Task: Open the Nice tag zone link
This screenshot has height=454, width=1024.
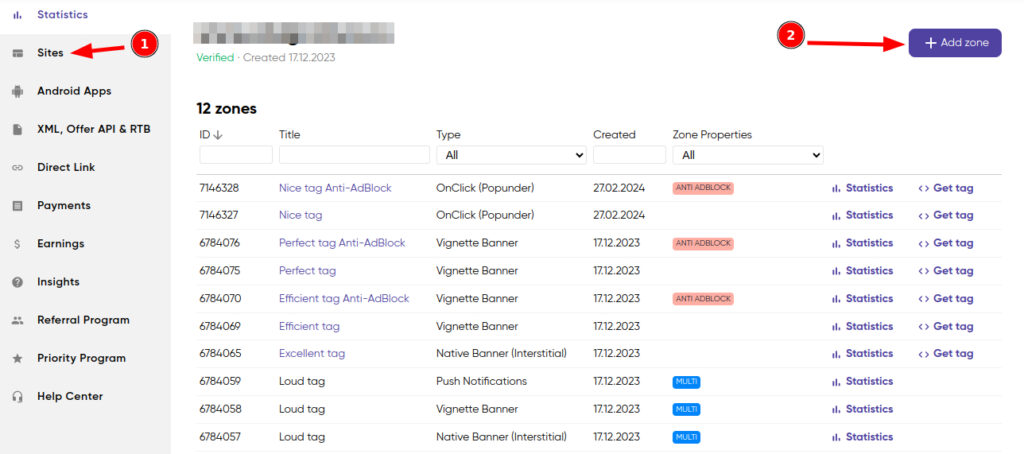Action: [300, 216]
